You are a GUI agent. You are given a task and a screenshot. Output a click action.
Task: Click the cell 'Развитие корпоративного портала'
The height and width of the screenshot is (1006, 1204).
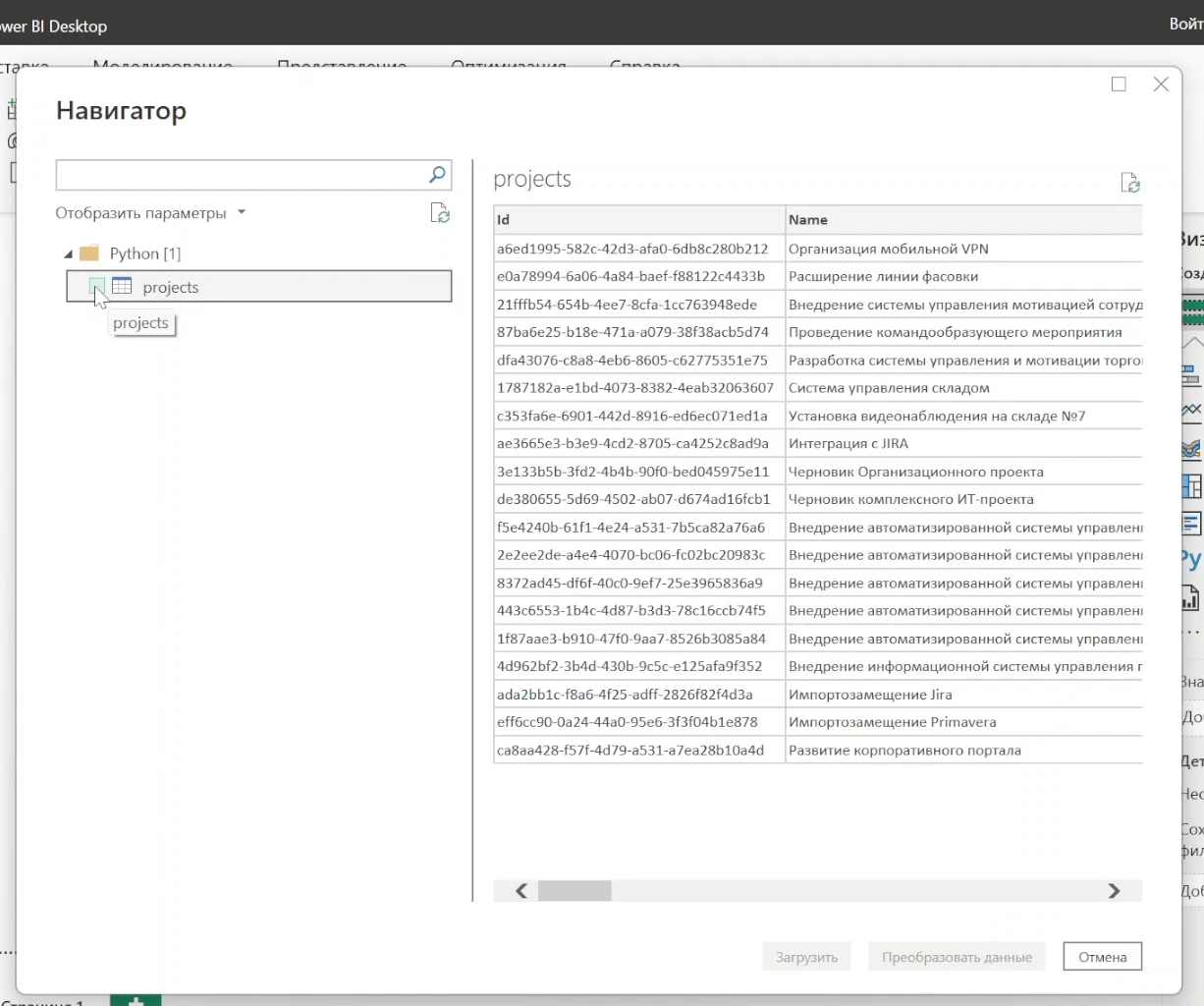click(x=964, y=751)
